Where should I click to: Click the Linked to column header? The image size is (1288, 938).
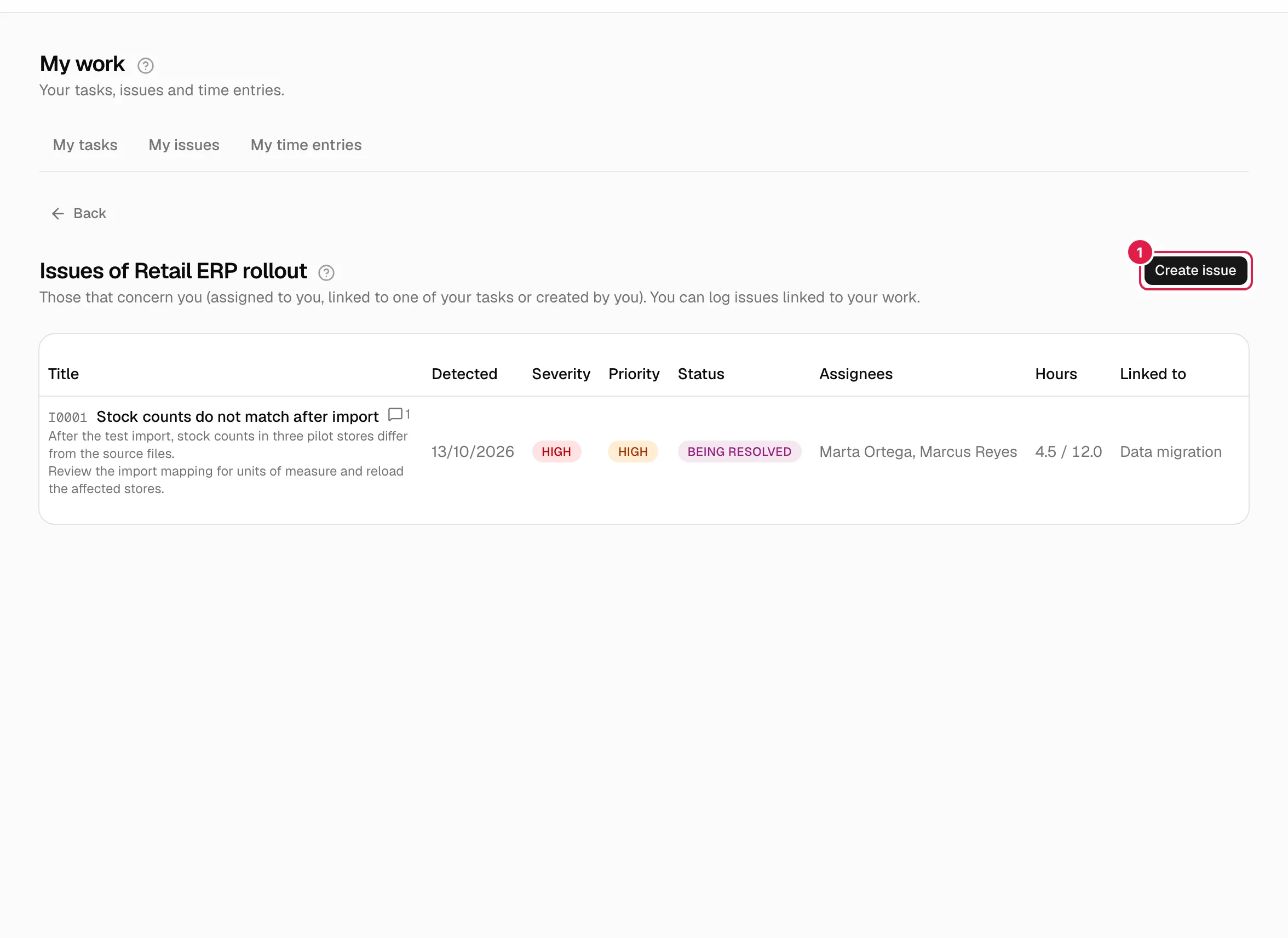coord(1153,374)
